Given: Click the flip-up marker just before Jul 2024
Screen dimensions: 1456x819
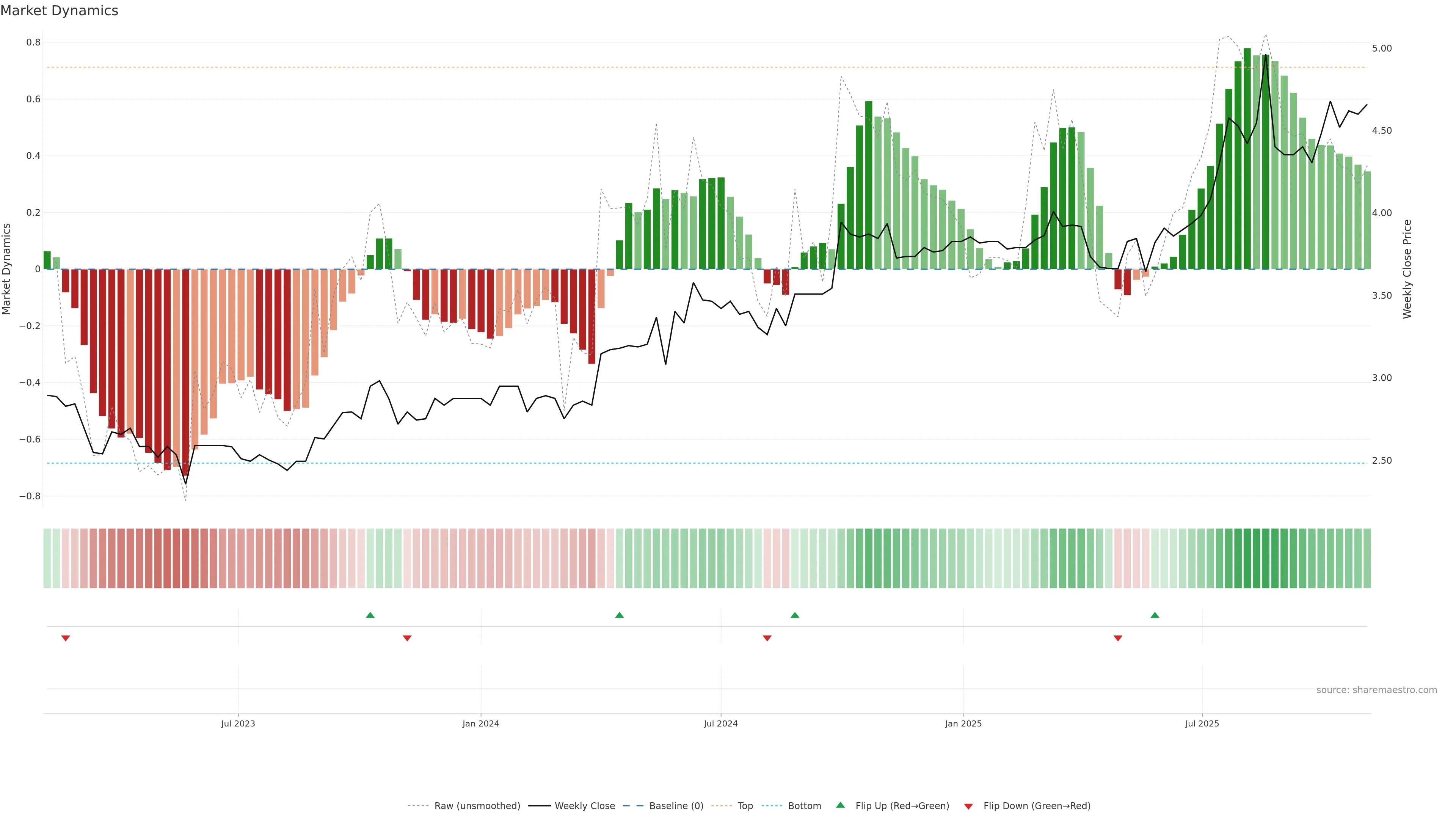Looking at the screenshot, I should [620, 615].
